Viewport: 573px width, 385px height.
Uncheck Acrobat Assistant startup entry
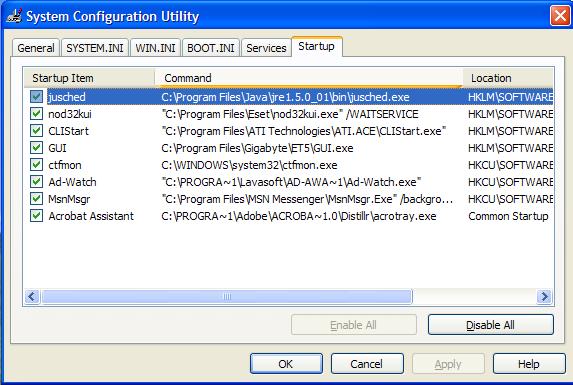pos(36,216)
